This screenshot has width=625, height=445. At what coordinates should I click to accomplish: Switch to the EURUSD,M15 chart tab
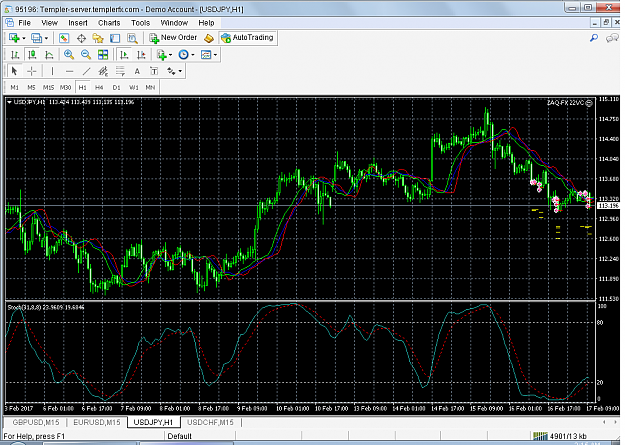pos(96,422)
